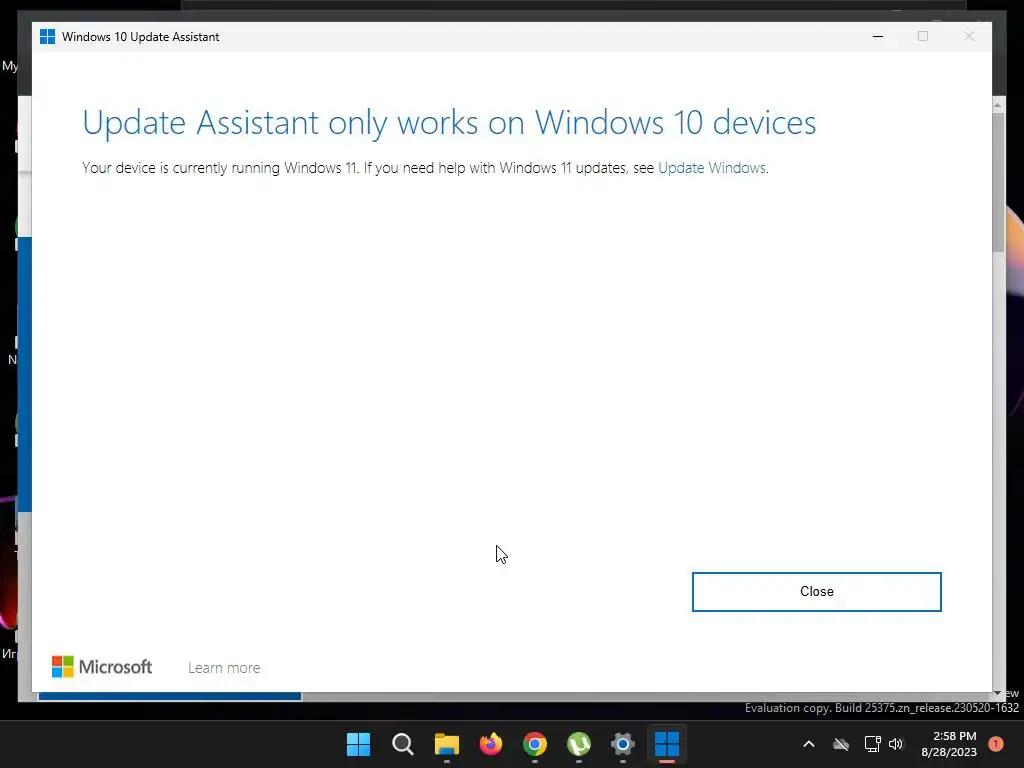
Task: Close the Update Assistant window with X
Action: 968,37
